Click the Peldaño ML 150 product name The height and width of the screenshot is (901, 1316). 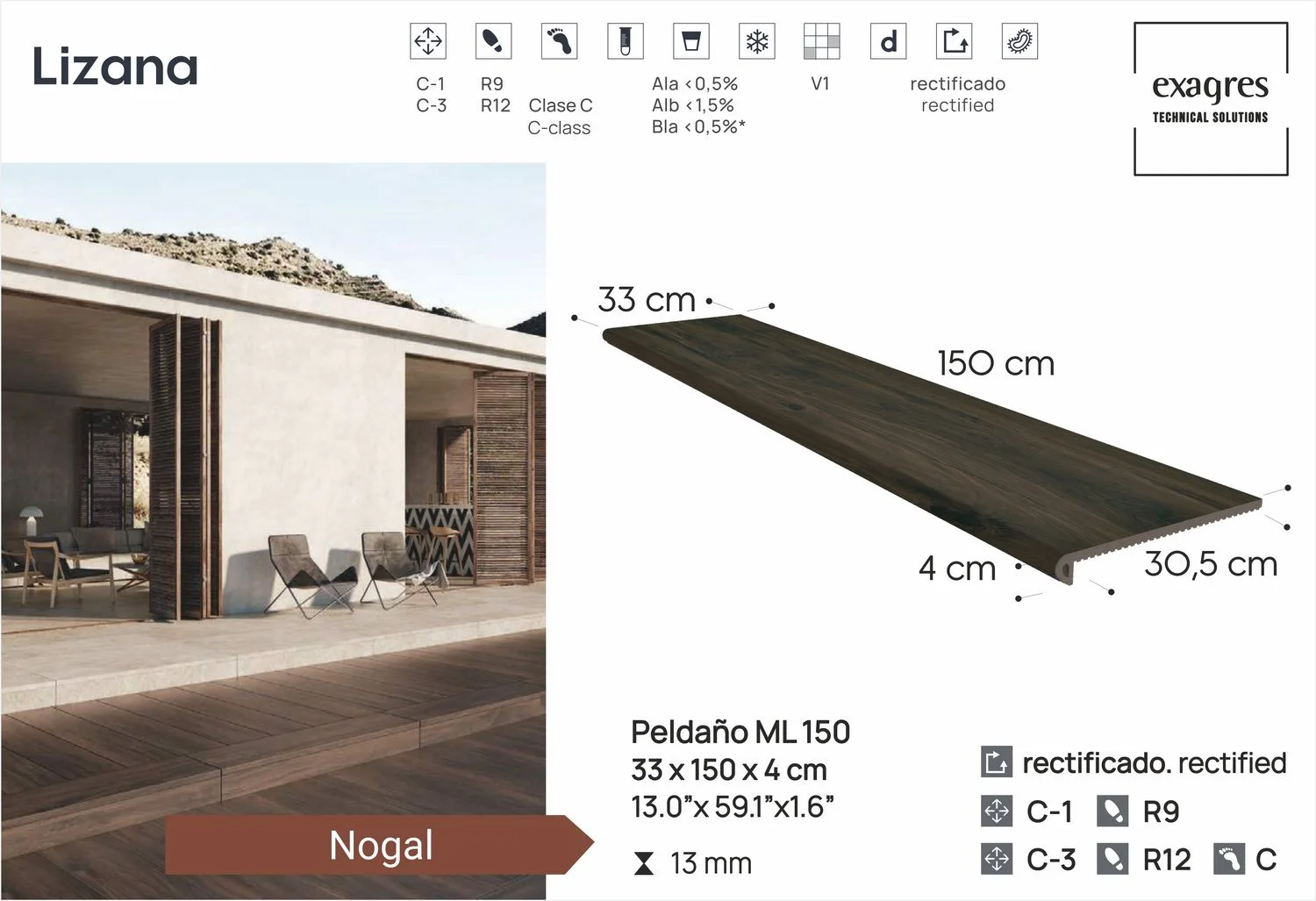740,732
